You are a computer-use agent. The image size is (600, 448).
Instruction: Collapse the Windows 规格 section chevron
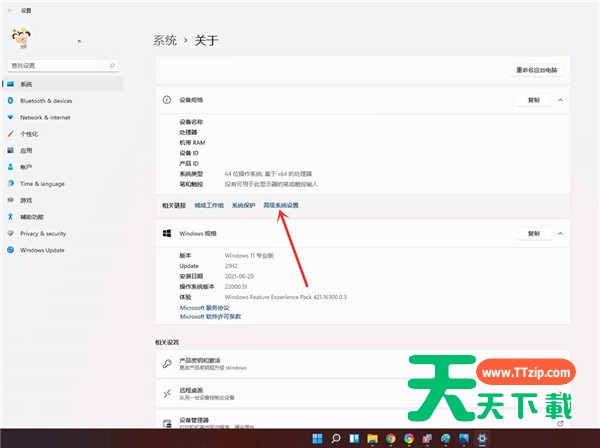click(x=561, y=233)
